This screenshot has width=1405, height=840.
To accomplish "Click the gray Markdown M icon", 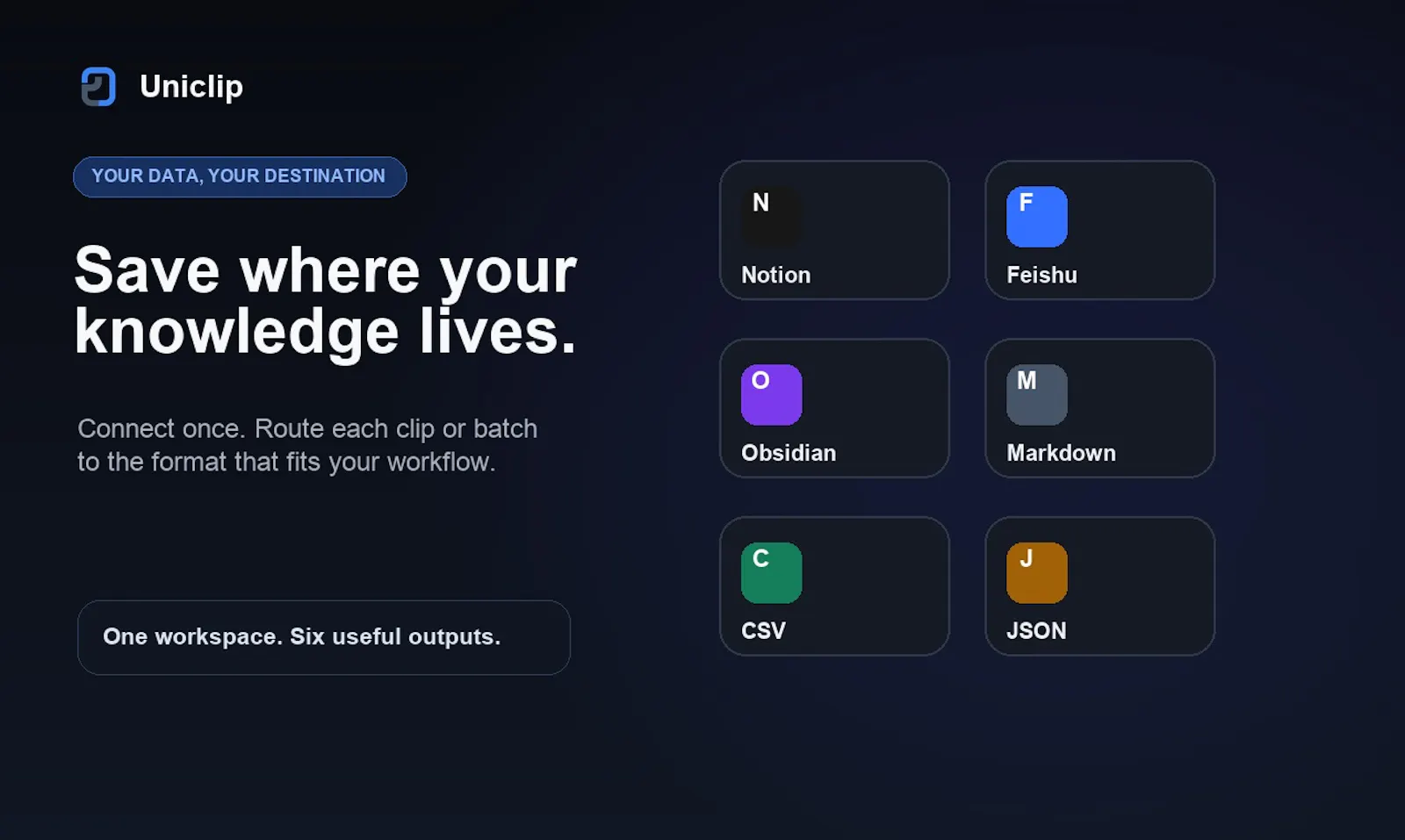I will [x=1037, y=395].
